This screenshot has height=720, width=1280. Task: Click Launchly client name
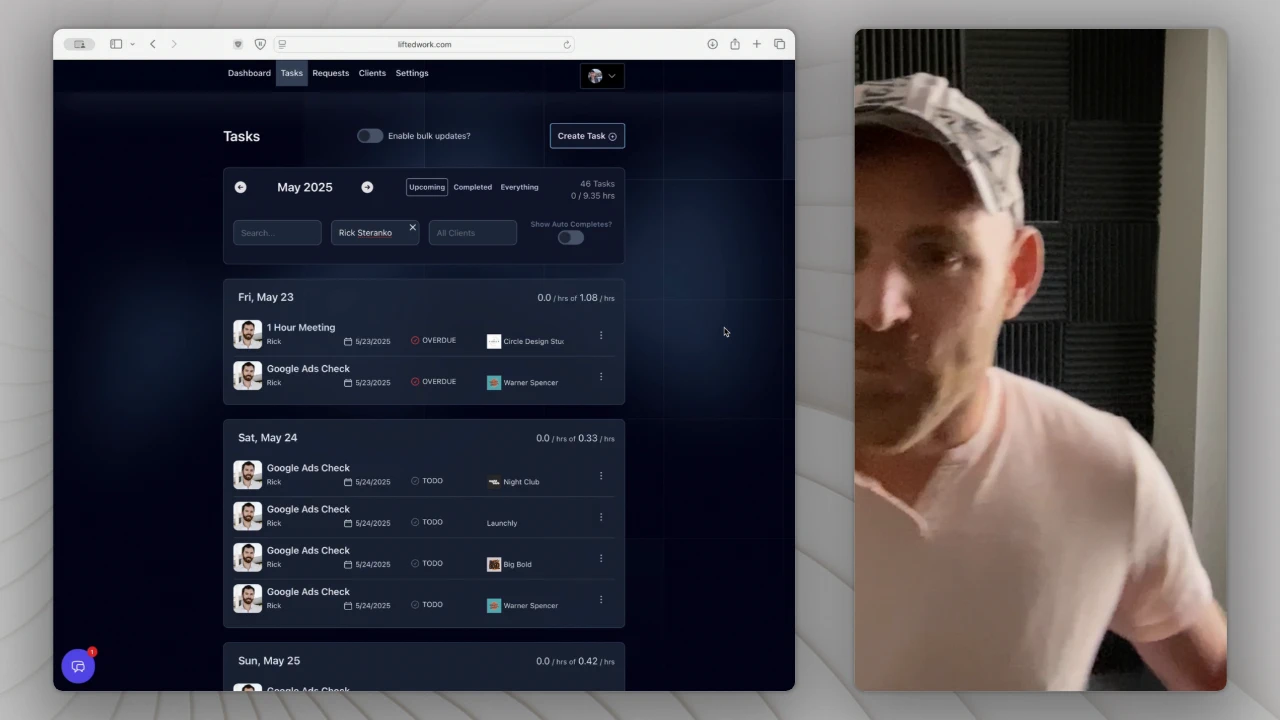[502, 523]
